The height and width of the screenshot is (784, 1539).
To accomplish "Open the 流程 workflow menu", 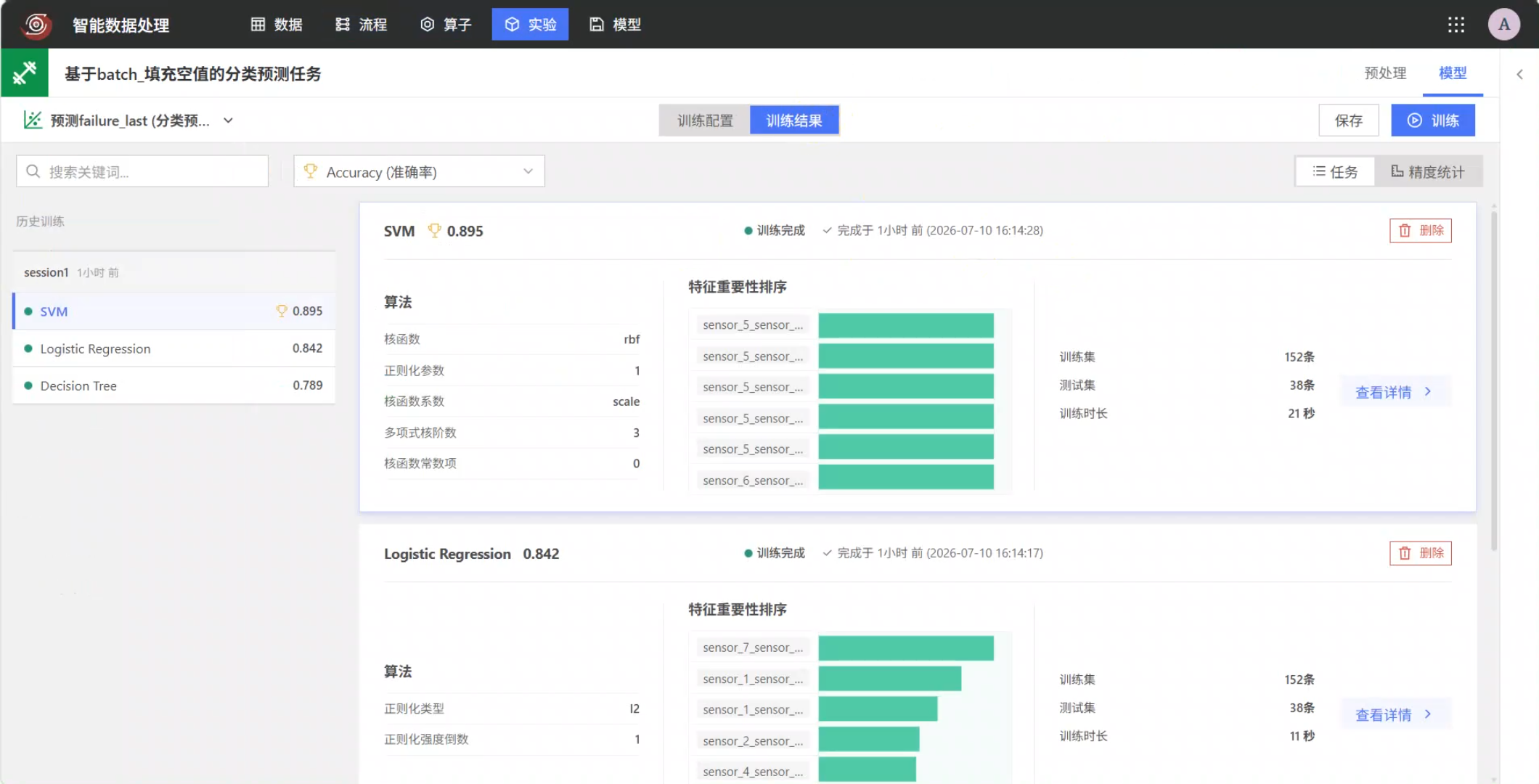I will tap(362, 25).
